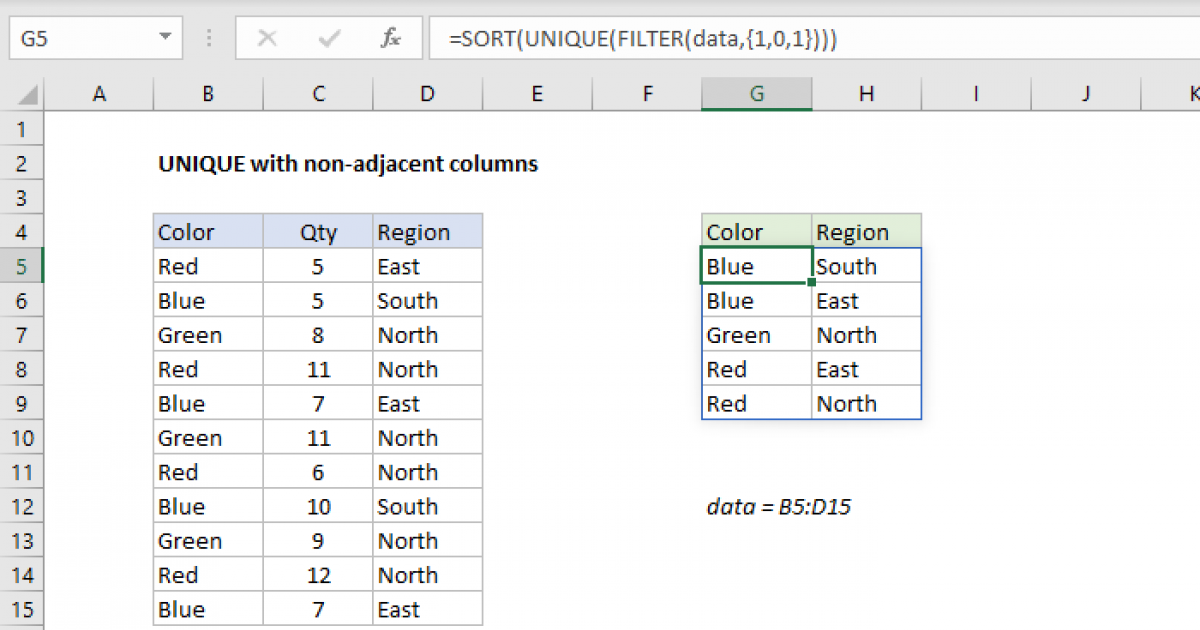The height and width of the screenshot is (630, 1200).
Task: Click the Cancel (X) icon in formula bar
Action: (267, 38)
